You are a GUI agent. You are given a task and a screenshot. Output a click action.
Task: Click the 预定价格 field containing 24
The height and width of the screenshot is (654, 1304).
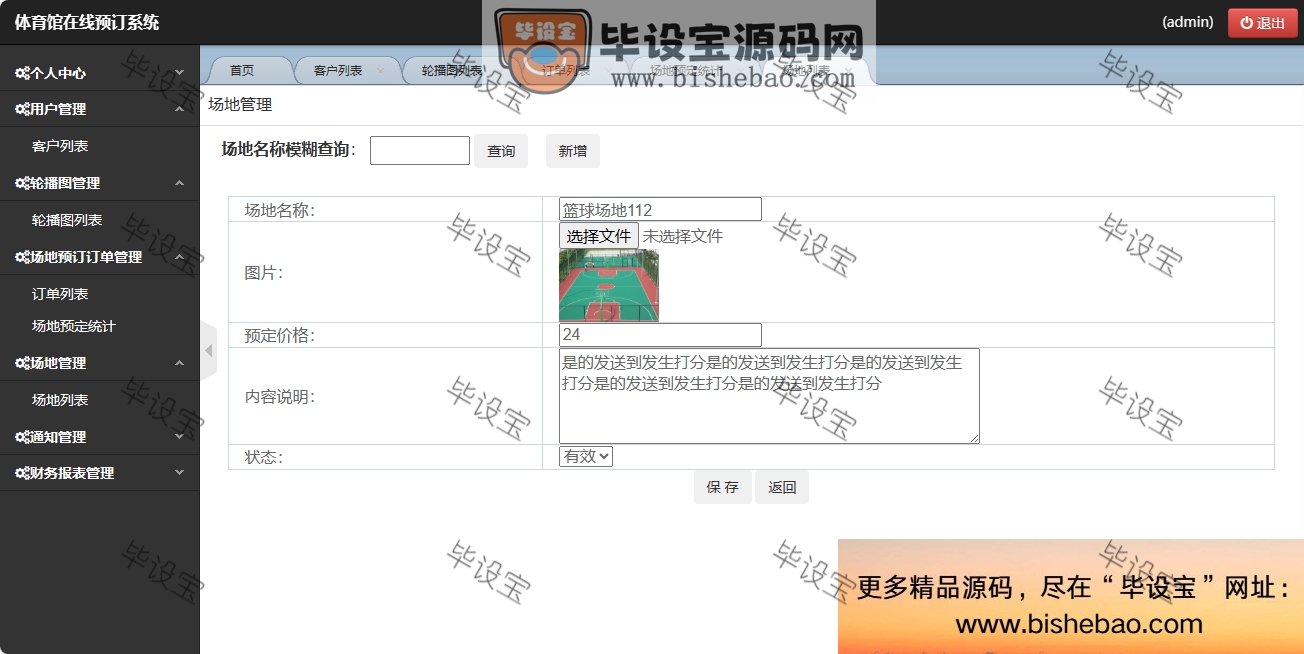(660, 335)
